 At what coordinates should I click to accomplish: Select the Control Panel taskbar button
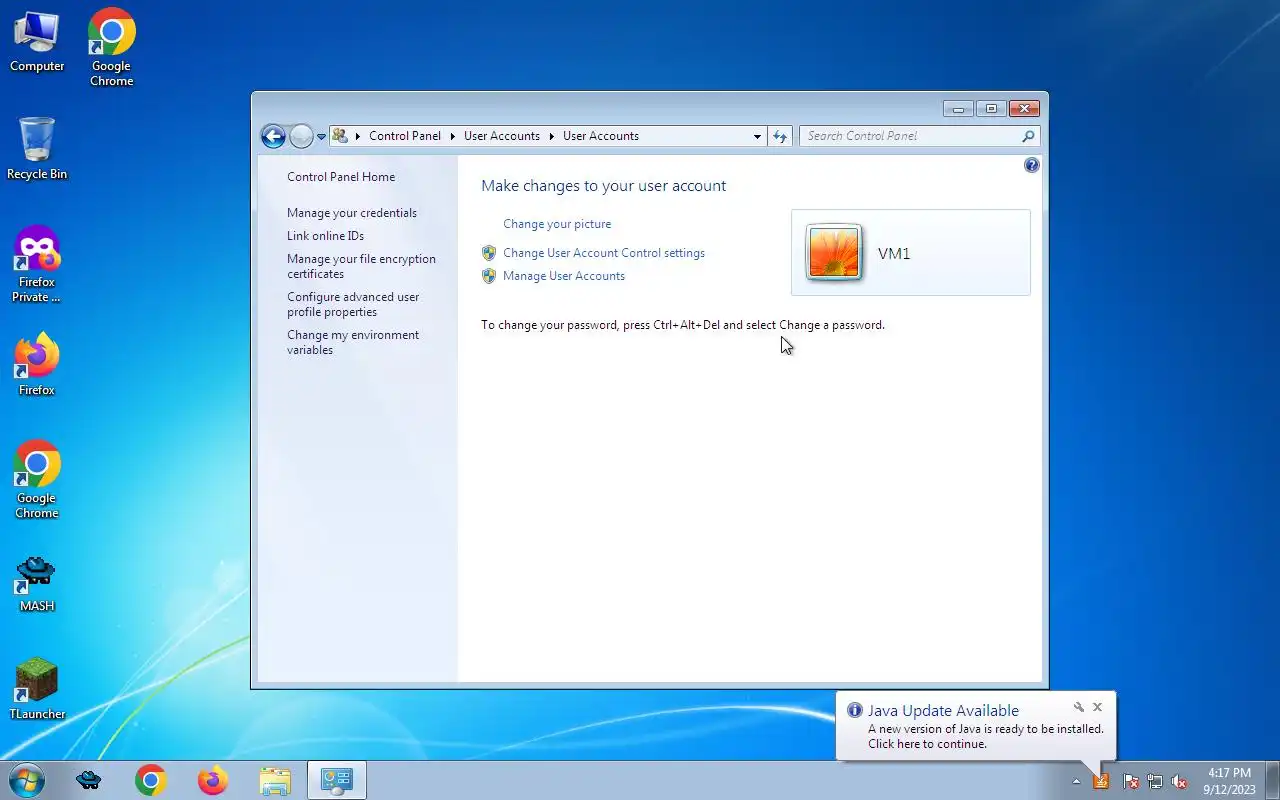point(337,780)
